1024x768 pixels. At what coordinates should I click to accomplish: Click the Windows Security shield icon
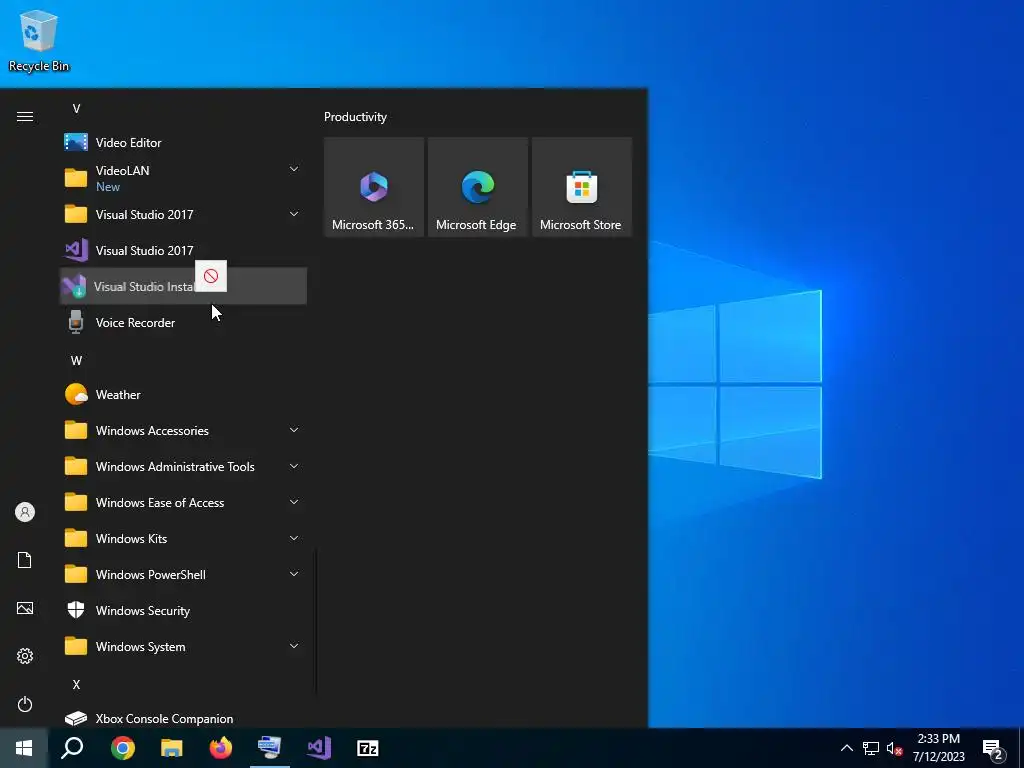point(76,610)
